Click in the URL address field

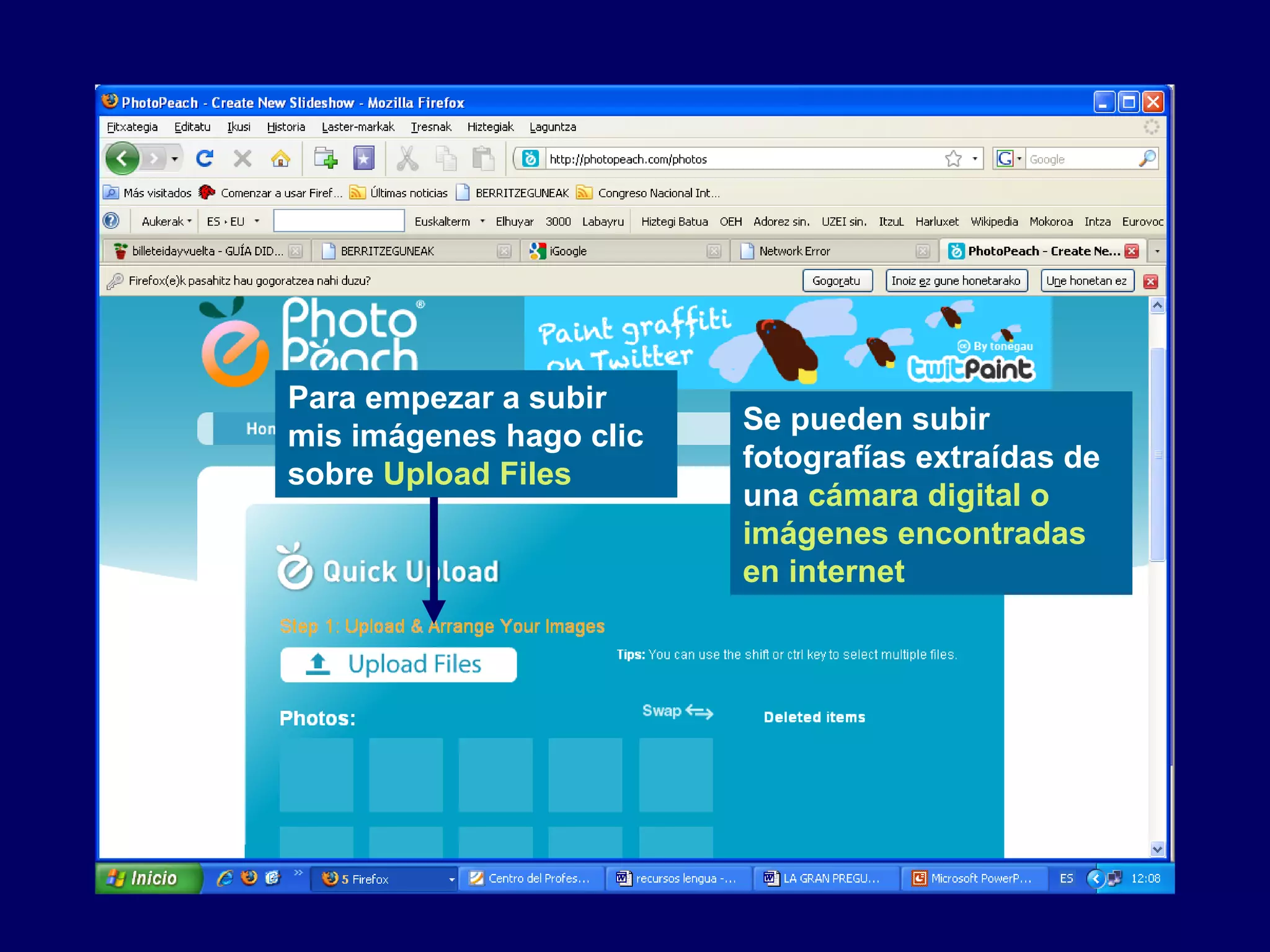(x=744, y=159)
